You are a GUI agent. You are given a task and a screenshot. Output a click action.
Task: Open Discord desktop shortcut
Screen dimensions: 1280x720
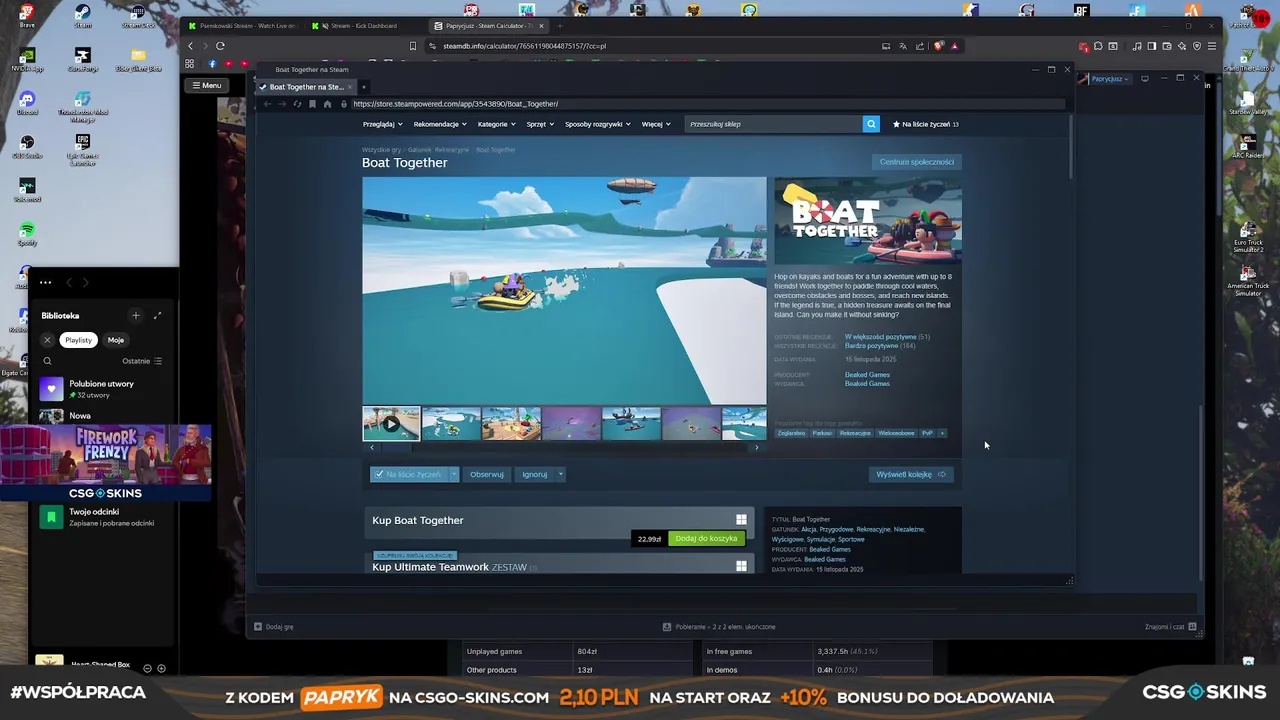(x=27, y=103)
